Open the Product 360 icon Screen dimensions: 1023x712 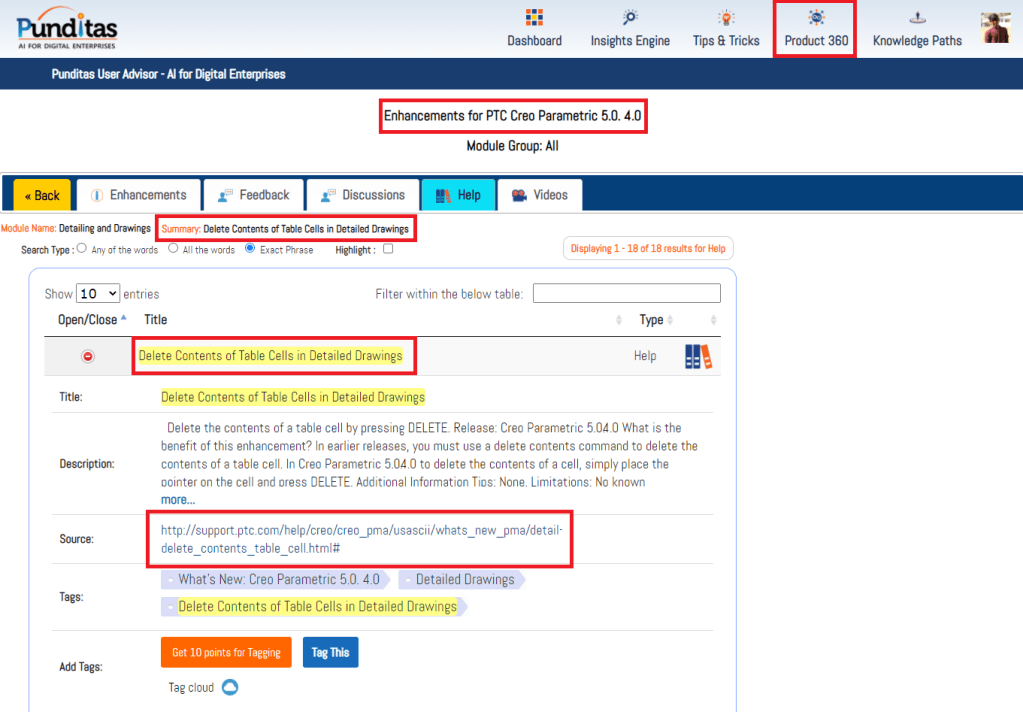tap(816, 18)
